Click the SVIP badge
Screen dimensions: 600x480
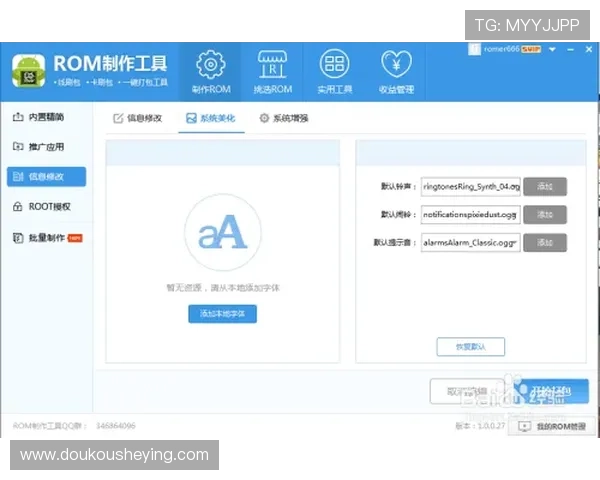(531, 49)
